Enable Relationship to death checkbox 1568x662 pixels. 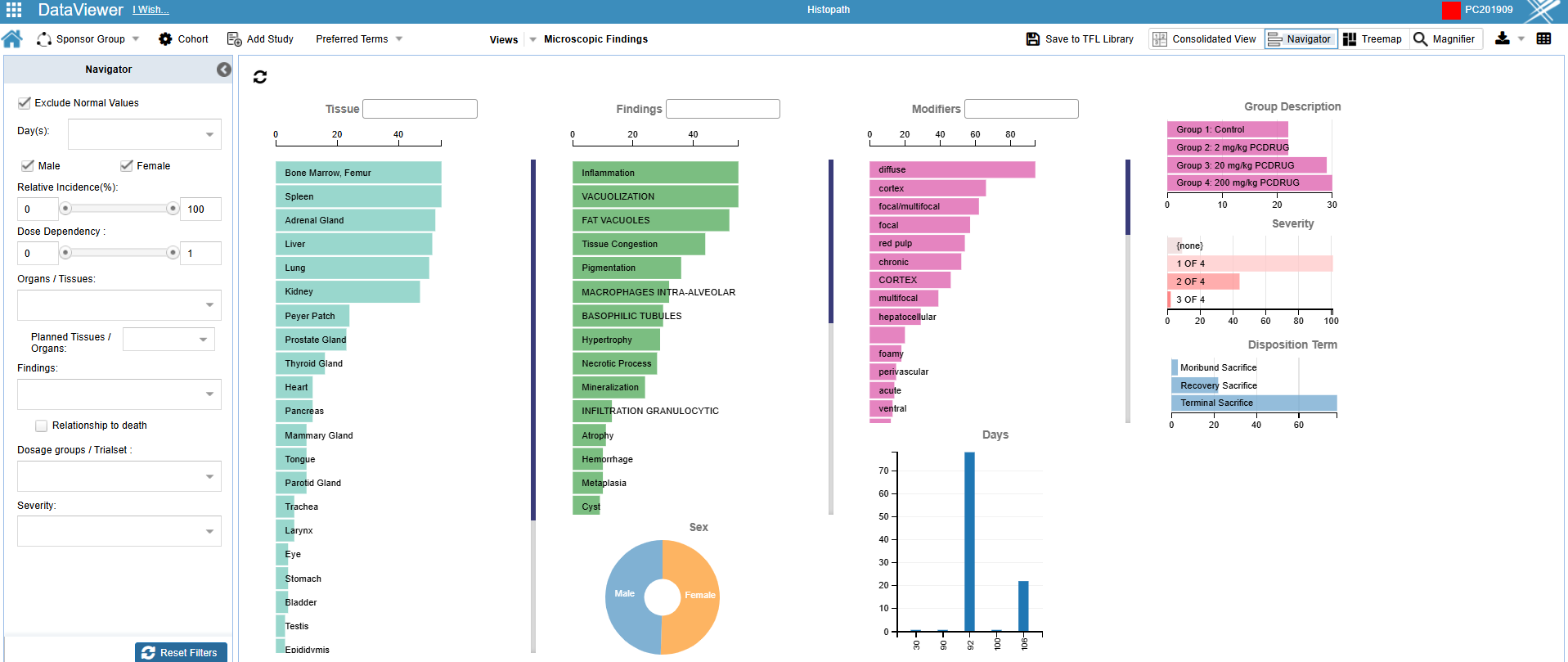[x=41, y=426]
